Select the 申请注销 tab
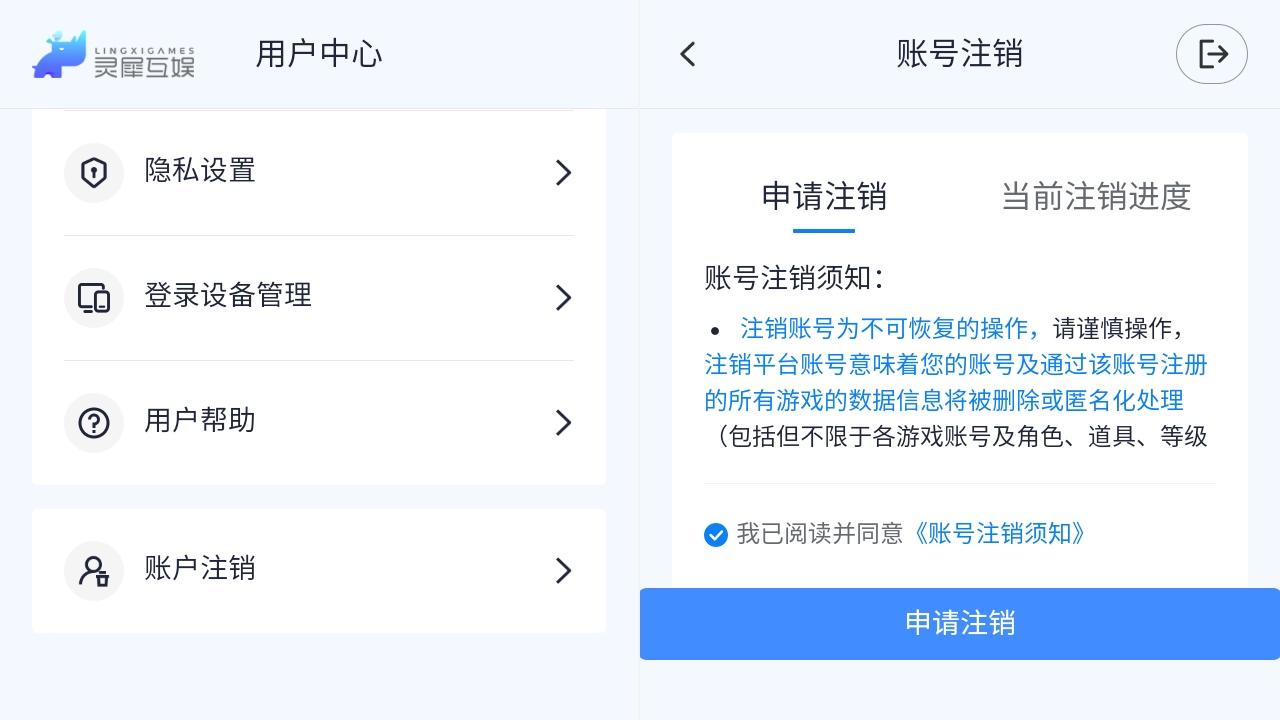This screenshot has height=720, width=1280. tap(824, 198)
